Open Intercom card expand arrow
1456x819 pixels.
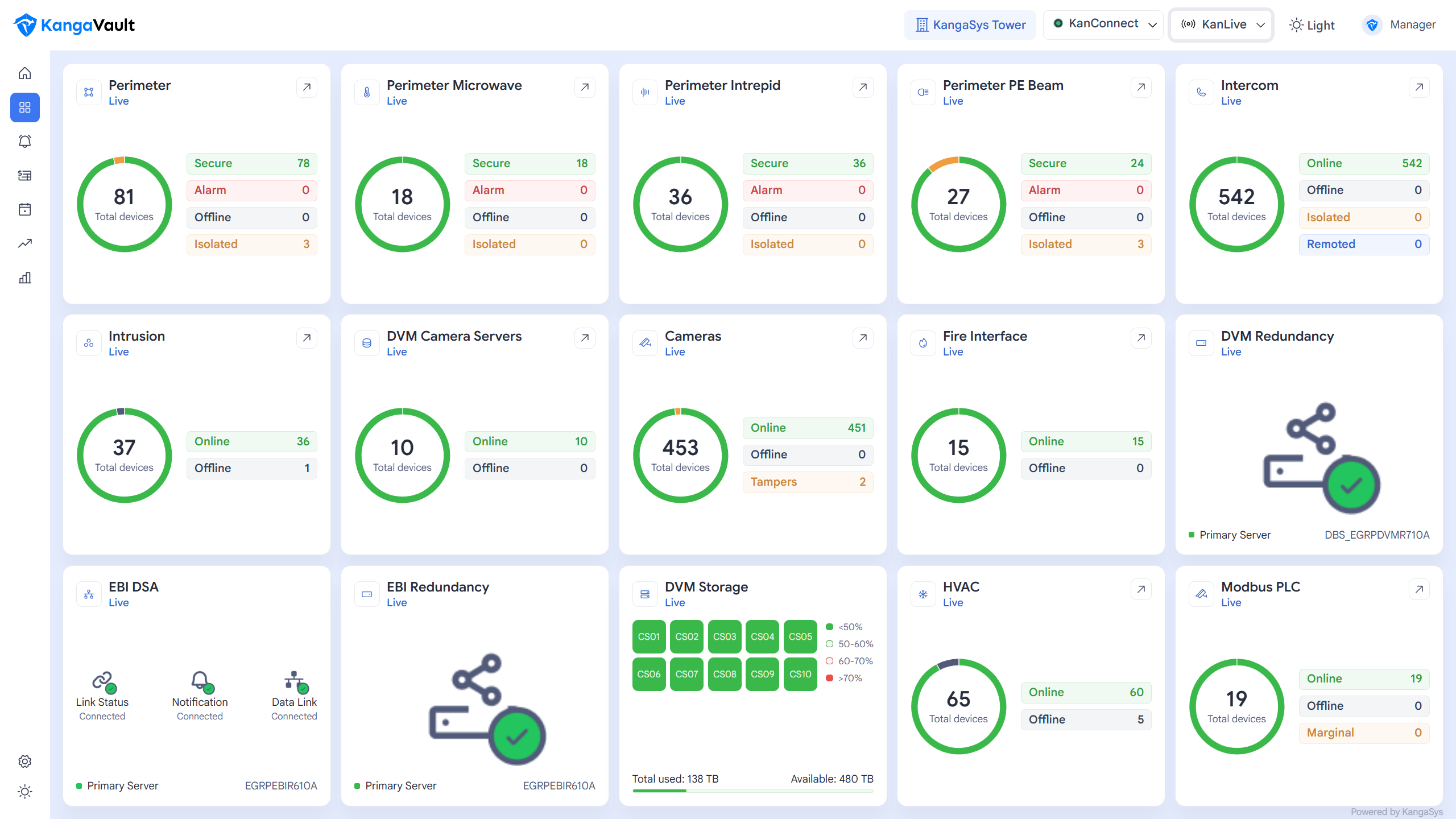click(x=1419, y=88)
